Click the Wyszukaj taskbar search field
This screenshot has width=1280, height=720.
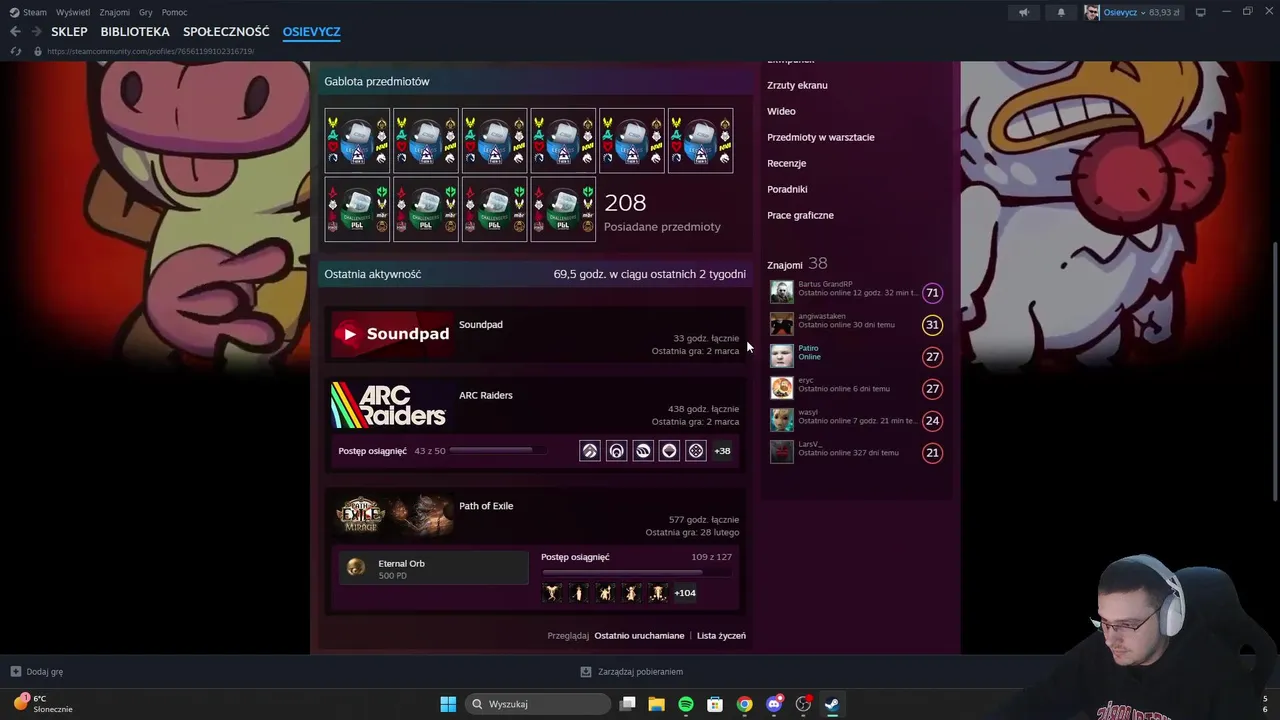(538, 704)
